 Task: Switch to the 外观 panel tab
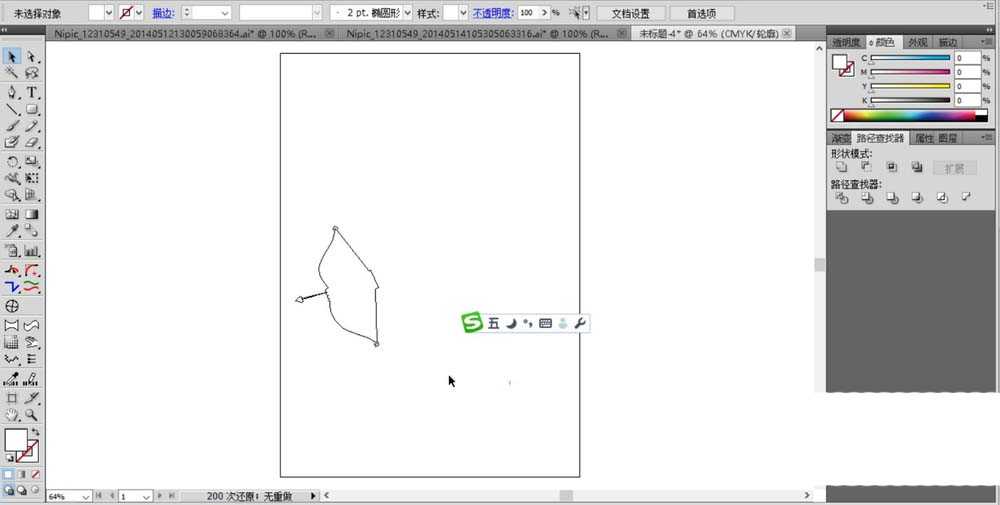(x=917, y=42)
